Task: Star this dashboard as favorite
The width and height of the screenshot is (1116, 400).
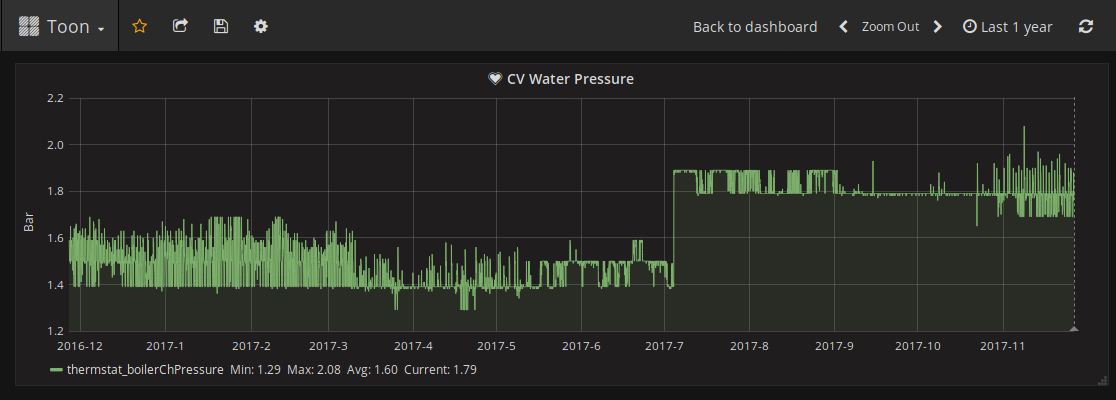Action: [140, 26]
